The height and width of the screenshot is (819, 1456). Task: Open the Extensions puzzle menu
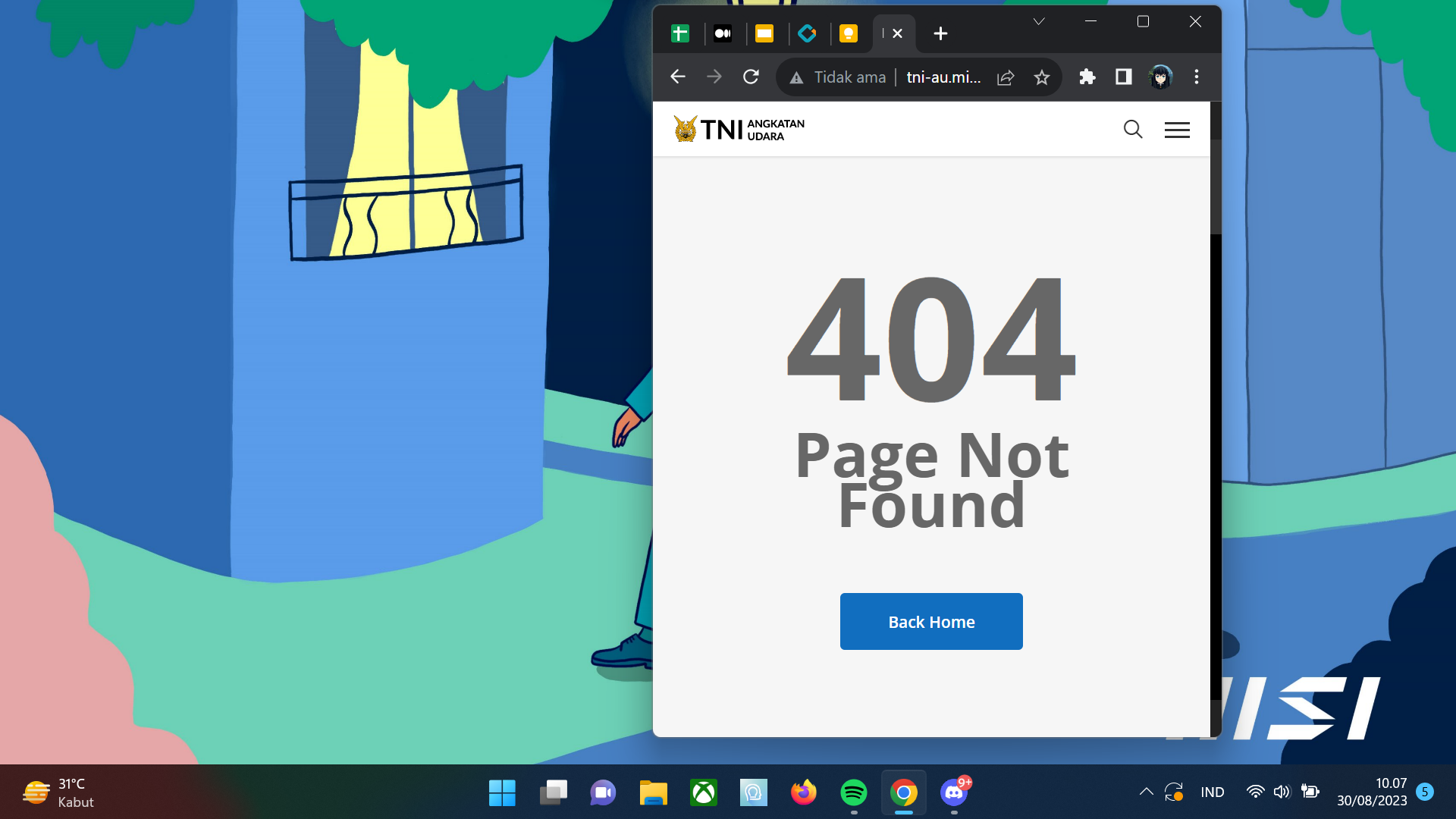(1087, 77)
